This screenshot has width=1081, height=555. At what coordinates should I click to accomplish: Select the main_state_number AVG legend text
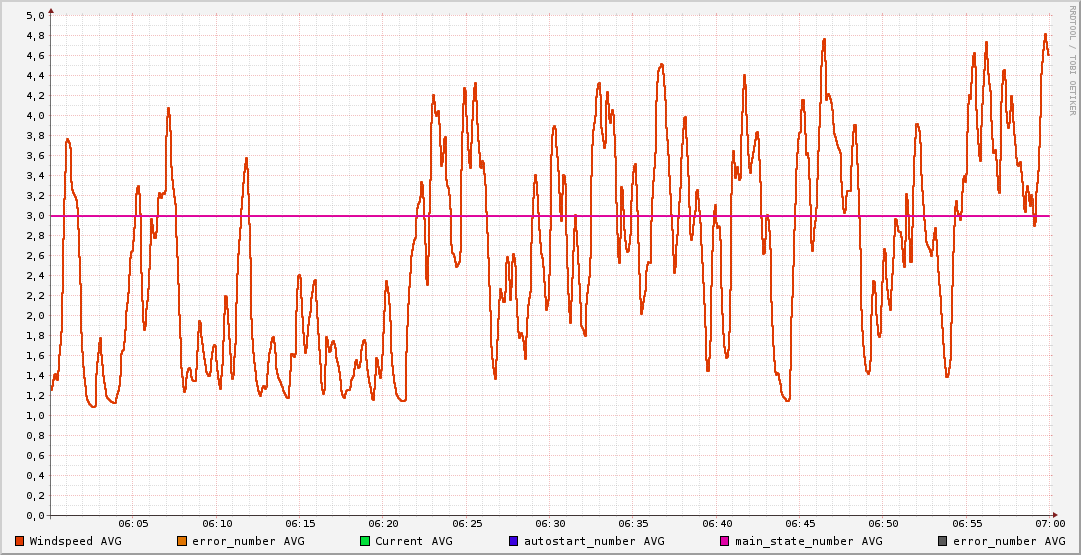[808, 541]
